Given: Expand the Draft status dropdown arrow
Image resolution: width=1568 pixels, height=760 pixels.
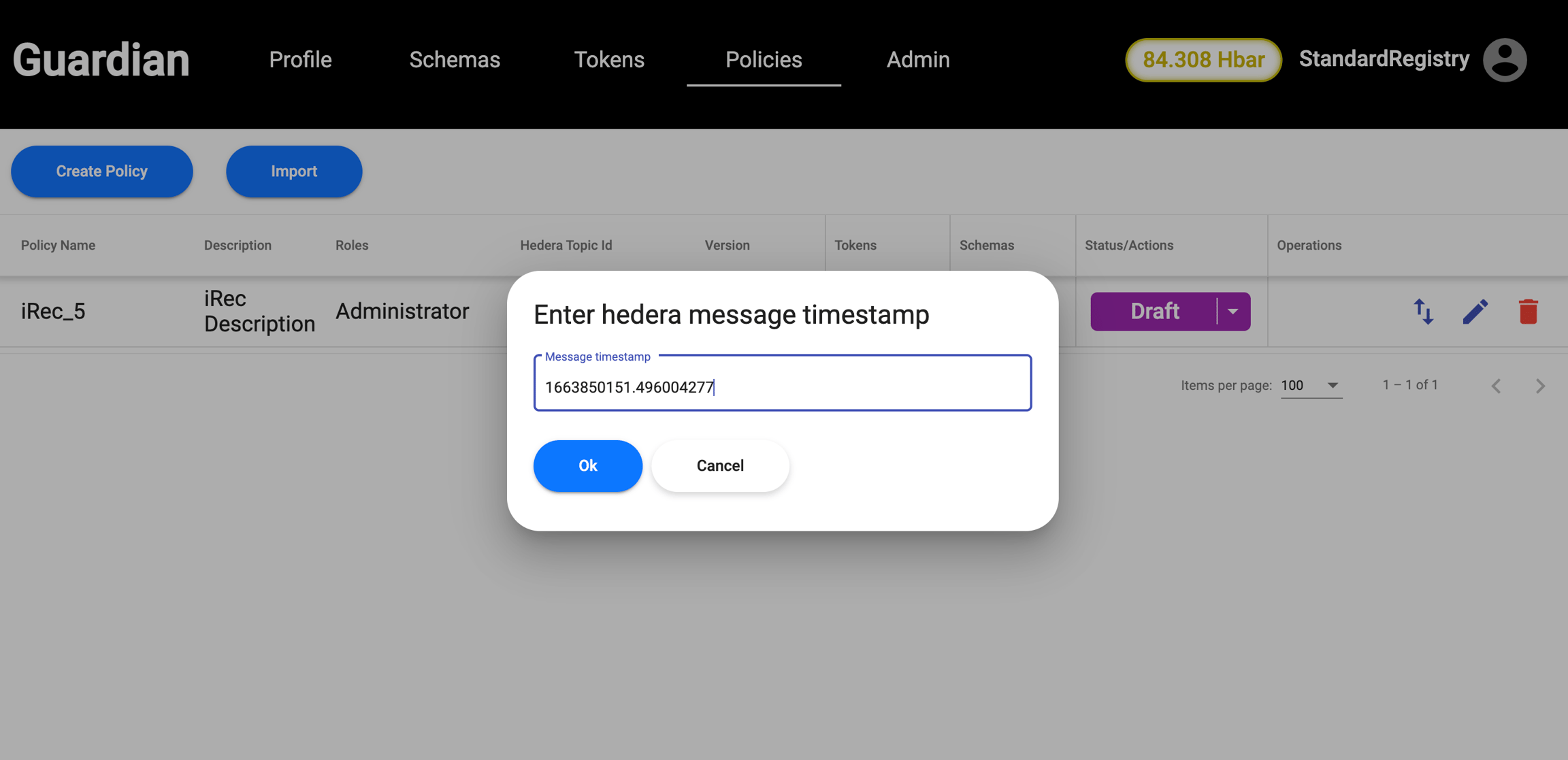Looking at the screenshot, I should (x=1233, y=312).
